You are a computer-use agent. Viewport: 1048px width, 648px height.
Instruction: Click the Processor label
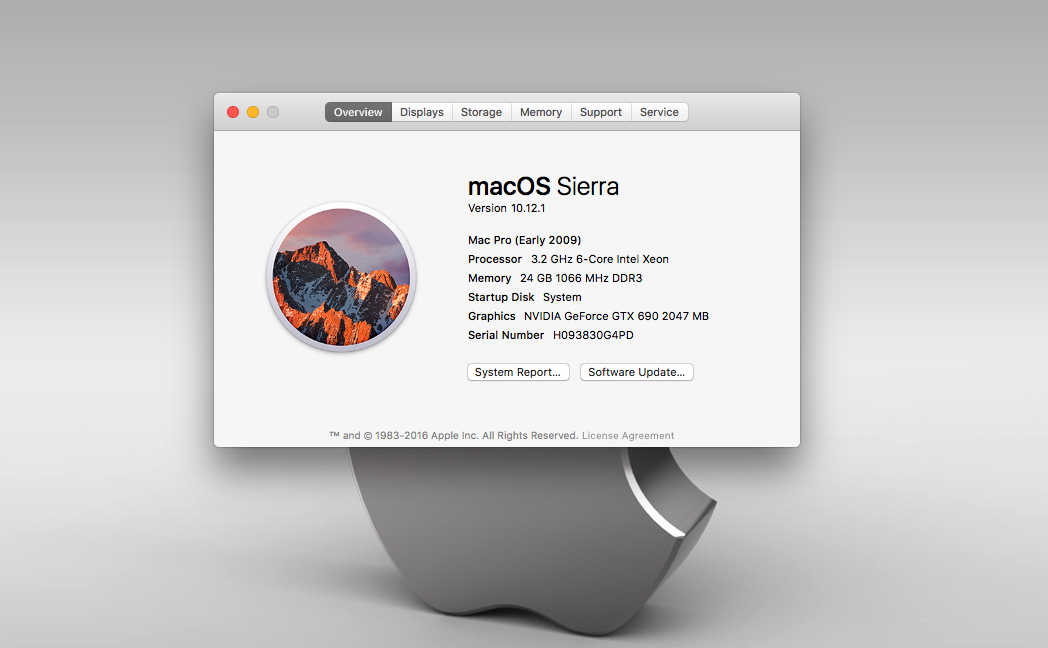(495, 259)
